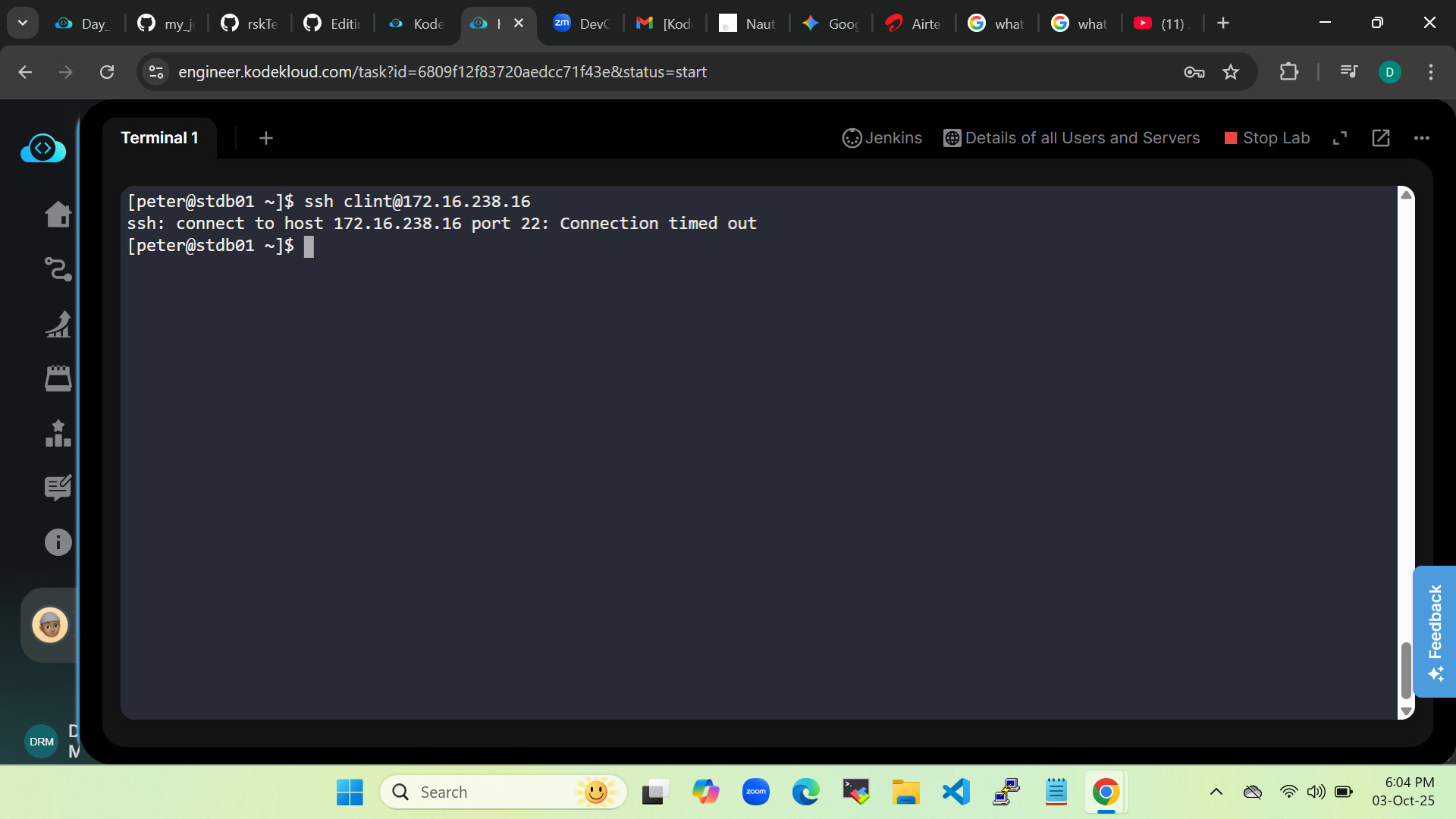Image resolution: width=1456 pixels, height=819 pixels.
Task: Show hidden system tray icons
Action: click(1216, 792)
